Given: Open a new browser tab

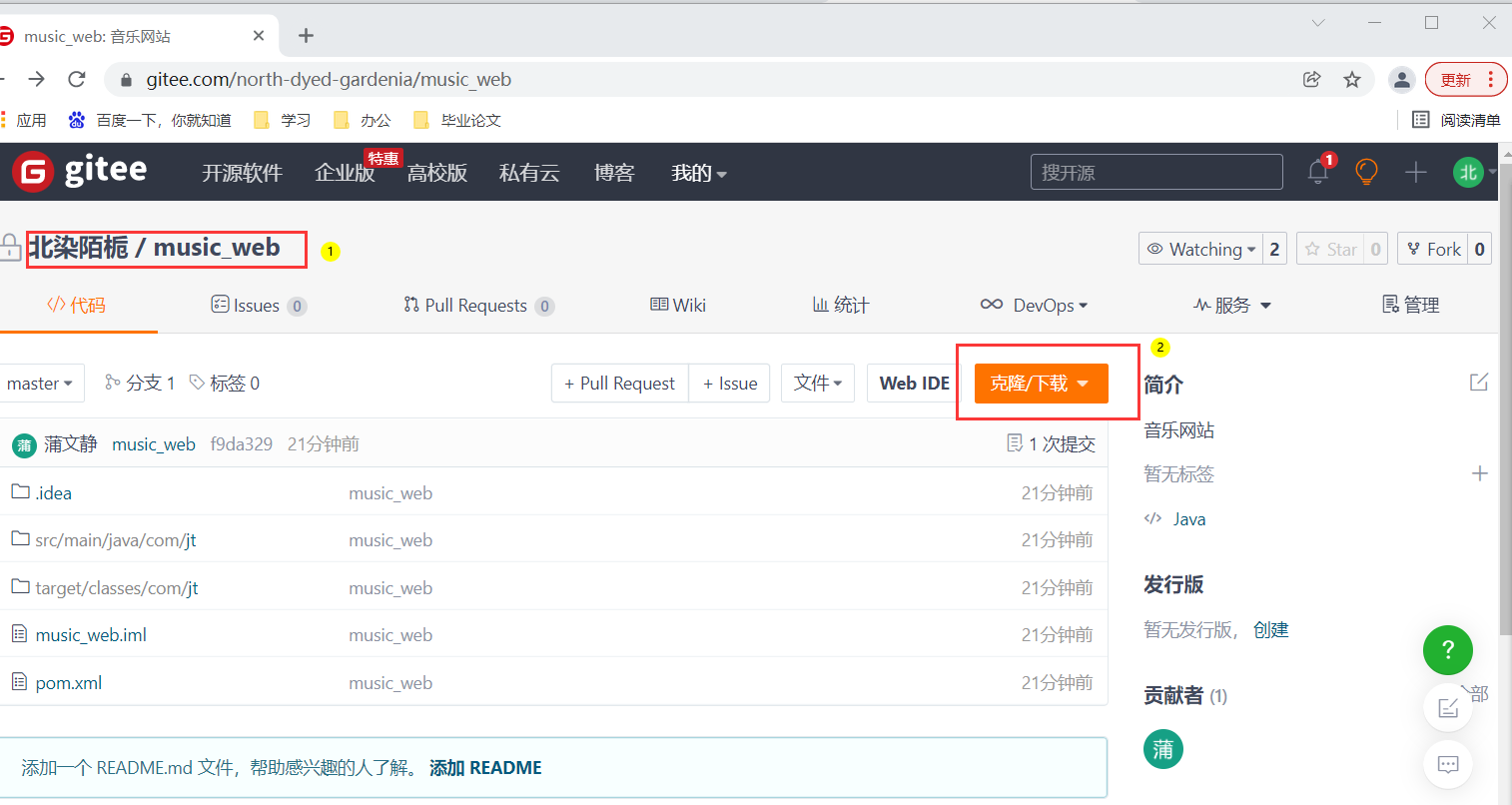Looking at the screenshot, I should (306, 36).
